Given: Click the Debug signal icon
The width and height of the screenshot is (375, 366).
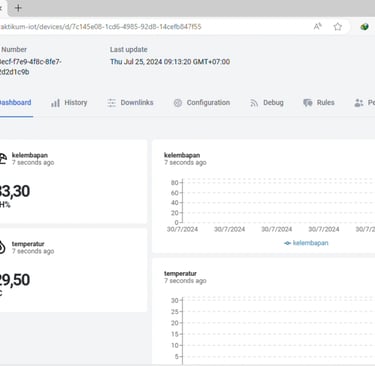Looking at the screenshot, I should [x=254, y=103].
